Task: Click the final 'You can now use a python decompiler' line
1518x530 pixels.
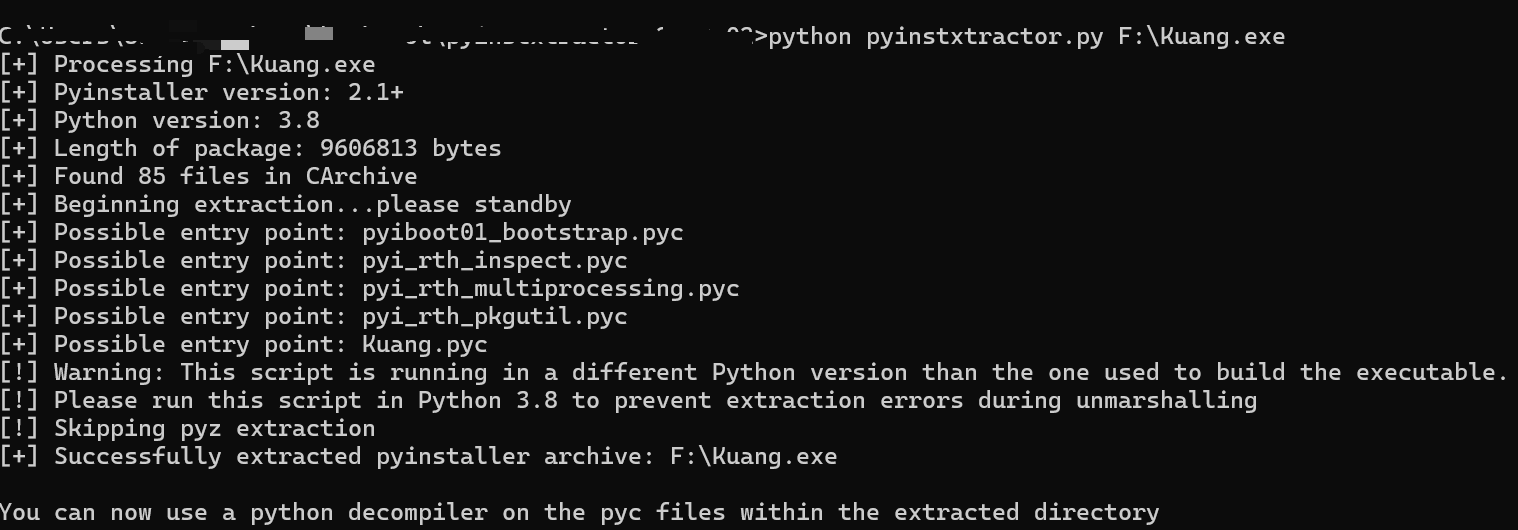Action: click(x=580, y=513)
